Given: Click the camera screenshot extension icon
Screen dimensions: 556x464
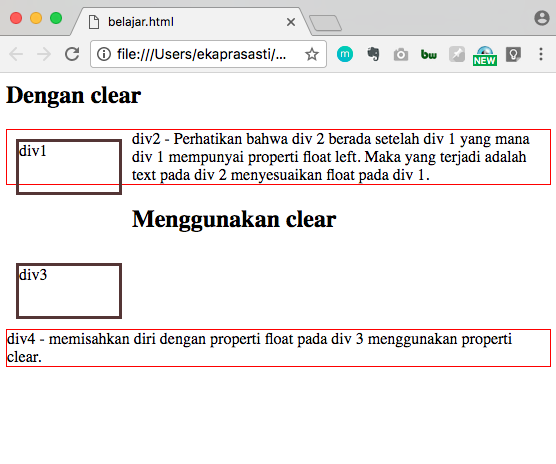Looking at the screenshot, I should click(401, 55).
